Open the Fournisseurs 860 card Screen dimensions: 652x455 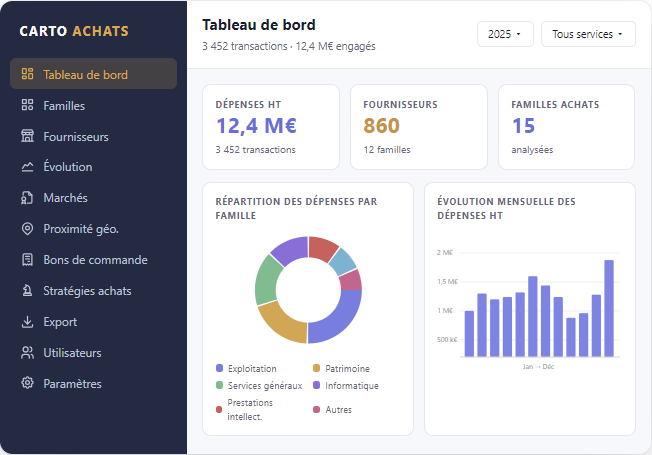(419, 127)
